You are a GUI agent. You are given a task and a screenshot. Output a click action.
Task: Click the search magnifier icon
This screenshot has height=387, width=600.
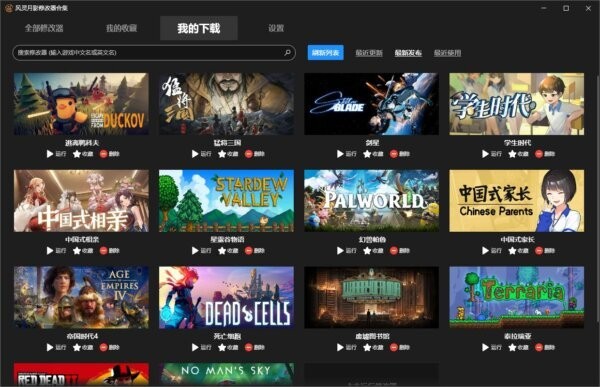point(288,52)
